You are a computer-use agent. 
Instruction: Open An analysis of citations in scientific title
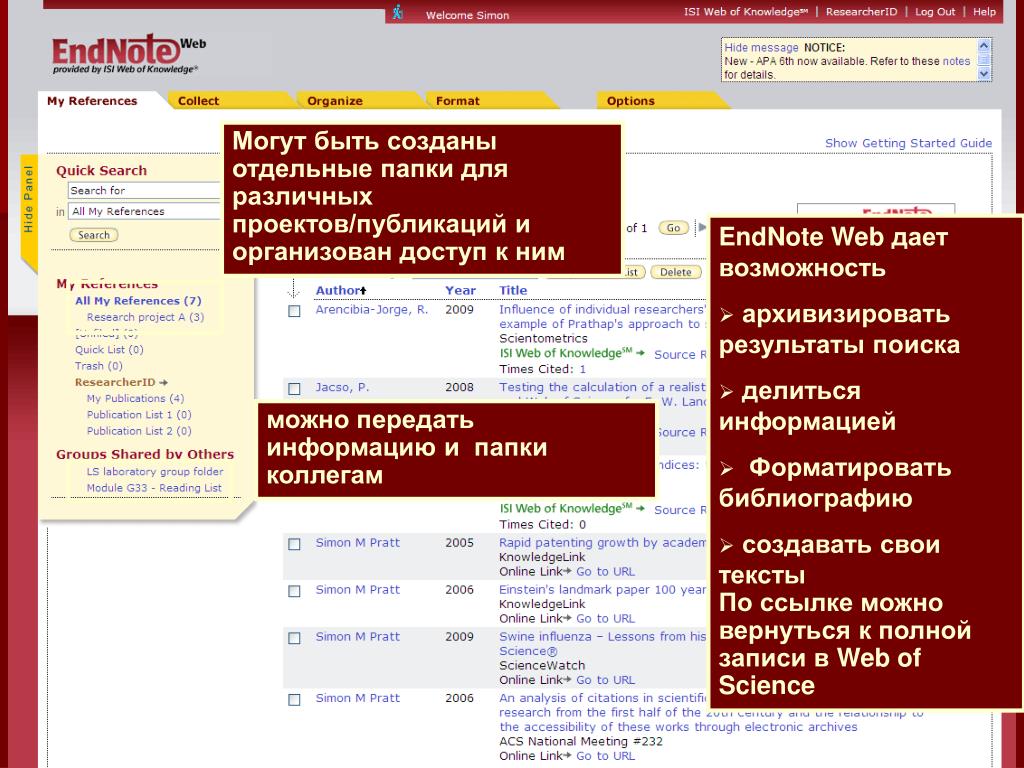pyautogui.click(x=712, y=712)
